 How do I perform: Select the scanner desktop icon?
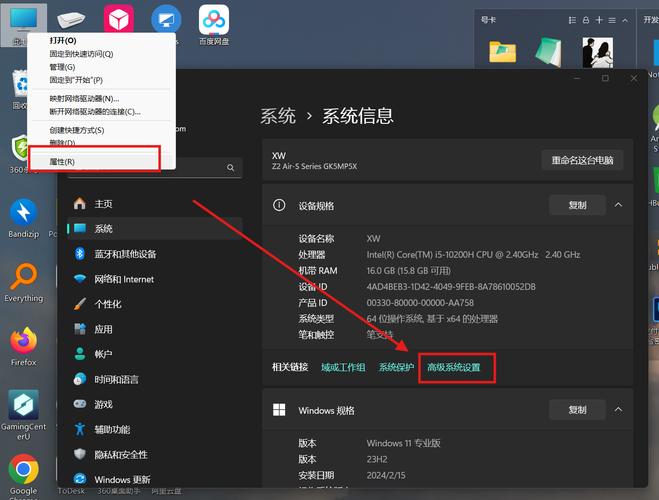click(71, 19)
